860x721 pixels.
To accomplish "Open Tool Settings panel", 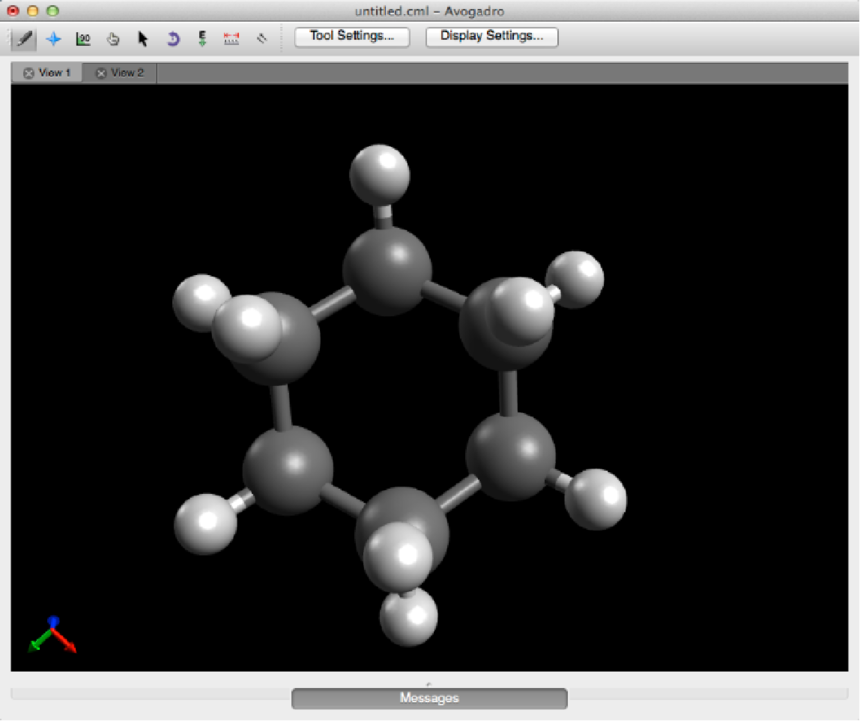I will coord(352,37).
